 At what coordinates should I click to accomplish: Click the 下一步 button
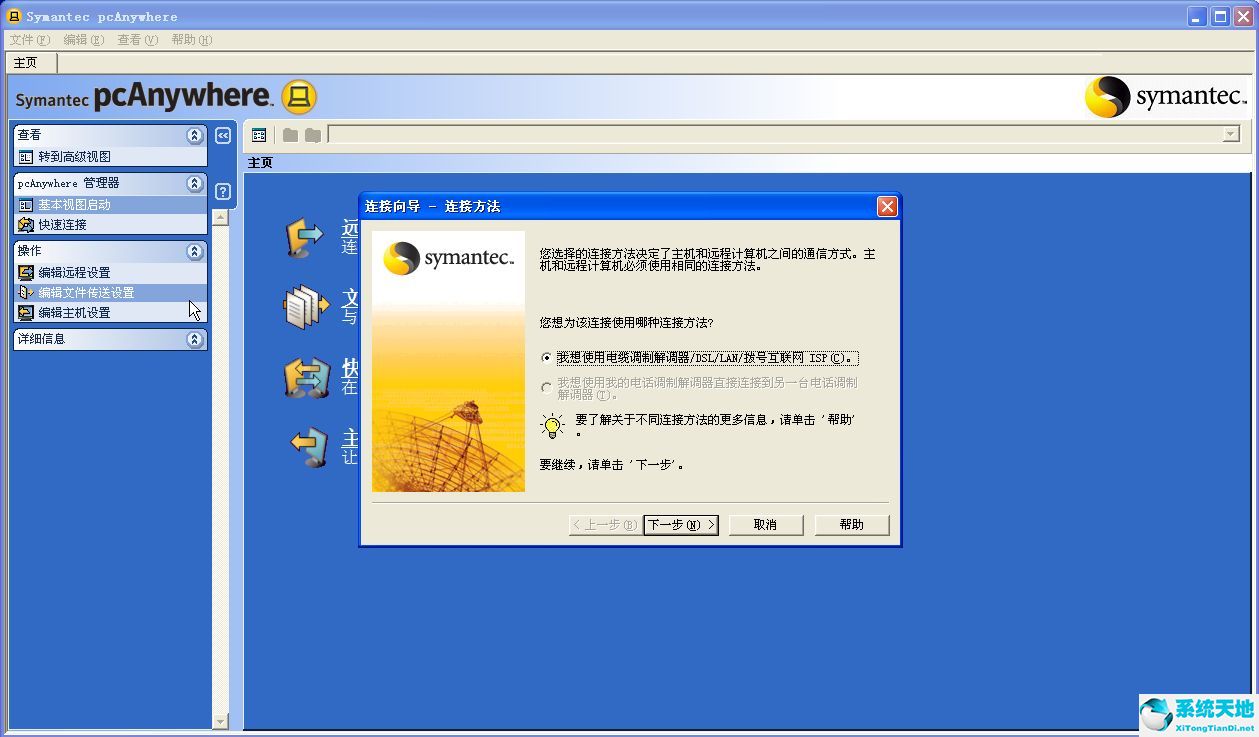(681, 524)
